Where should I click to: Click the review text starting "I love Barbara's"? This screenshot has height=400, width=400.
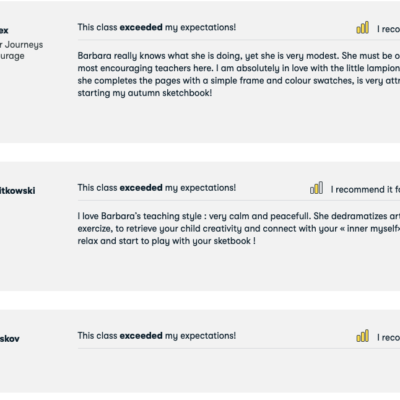point(239,229)
